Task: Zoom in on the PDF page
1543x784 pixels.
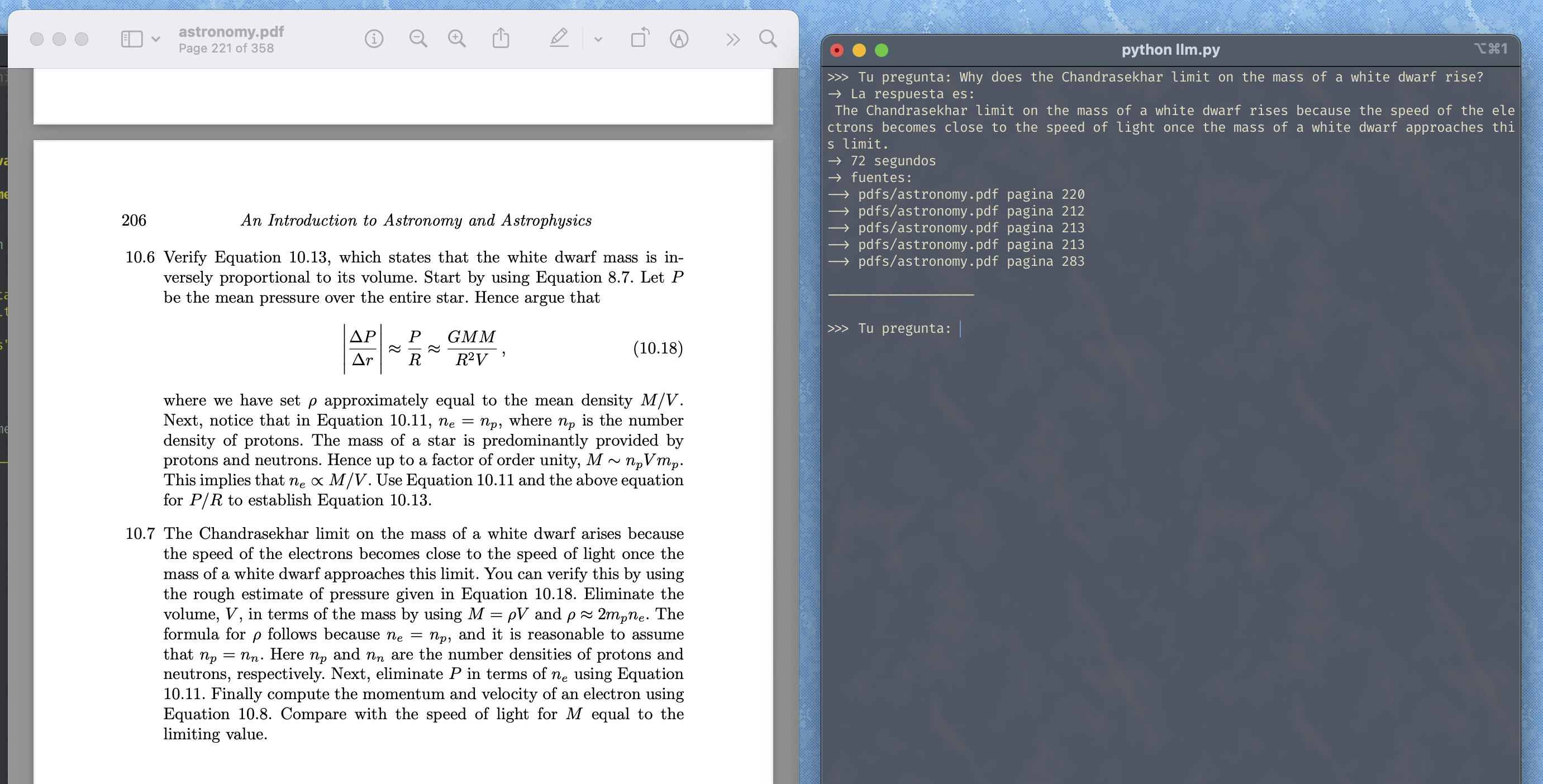Action: tap(456, 39)
